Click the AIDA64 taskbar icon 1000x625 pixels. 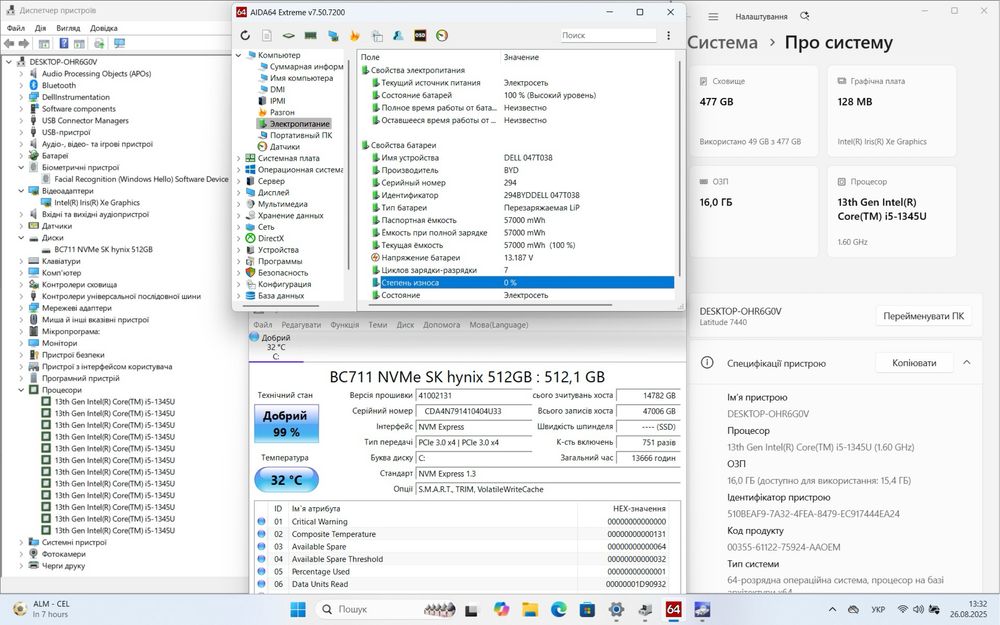pos(673,609)
